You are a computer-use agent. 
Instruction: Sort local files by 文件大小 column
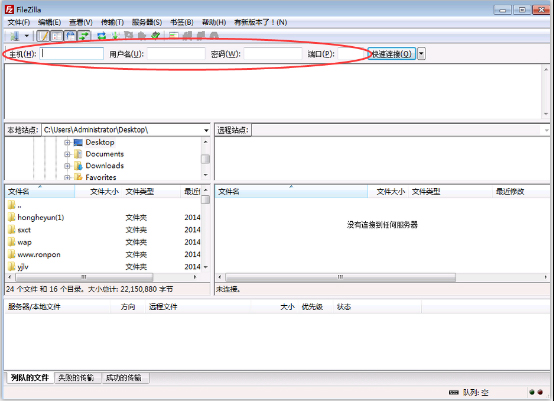click(98, 191)
